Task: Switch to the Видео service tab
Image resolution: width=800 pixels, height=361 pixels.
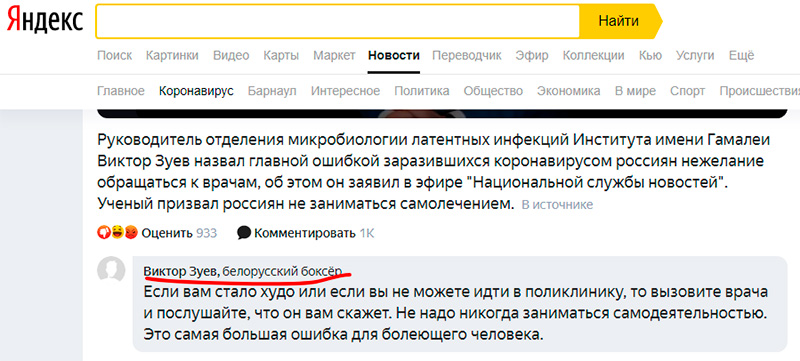Action: click(x=231, y=56)
